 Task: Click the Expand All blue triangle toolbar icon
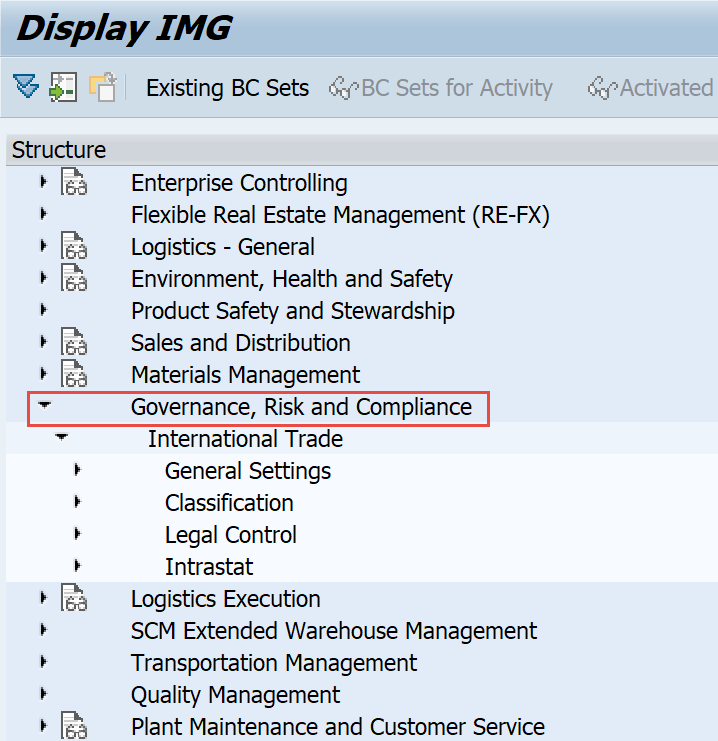tap(26, 86)
